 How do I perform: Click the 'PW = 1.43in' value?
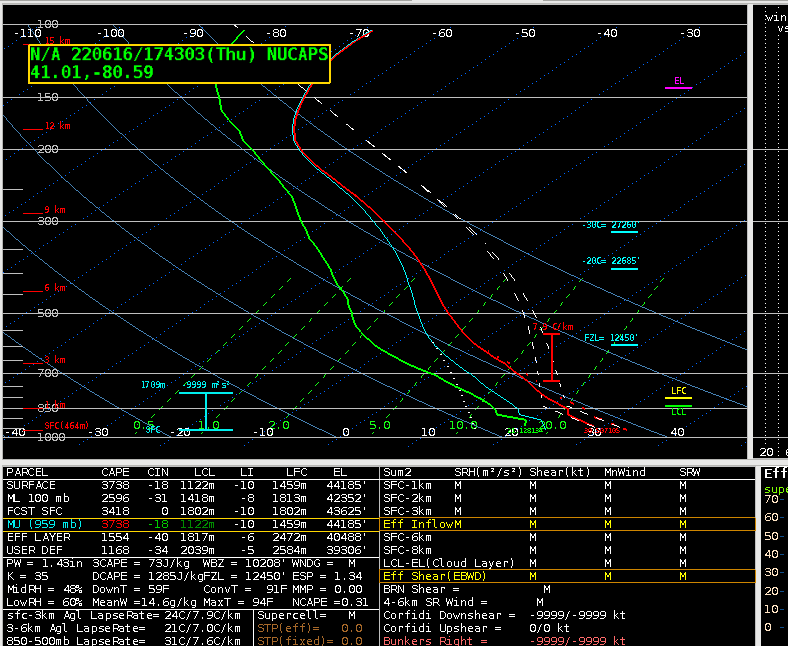[44, 564]
